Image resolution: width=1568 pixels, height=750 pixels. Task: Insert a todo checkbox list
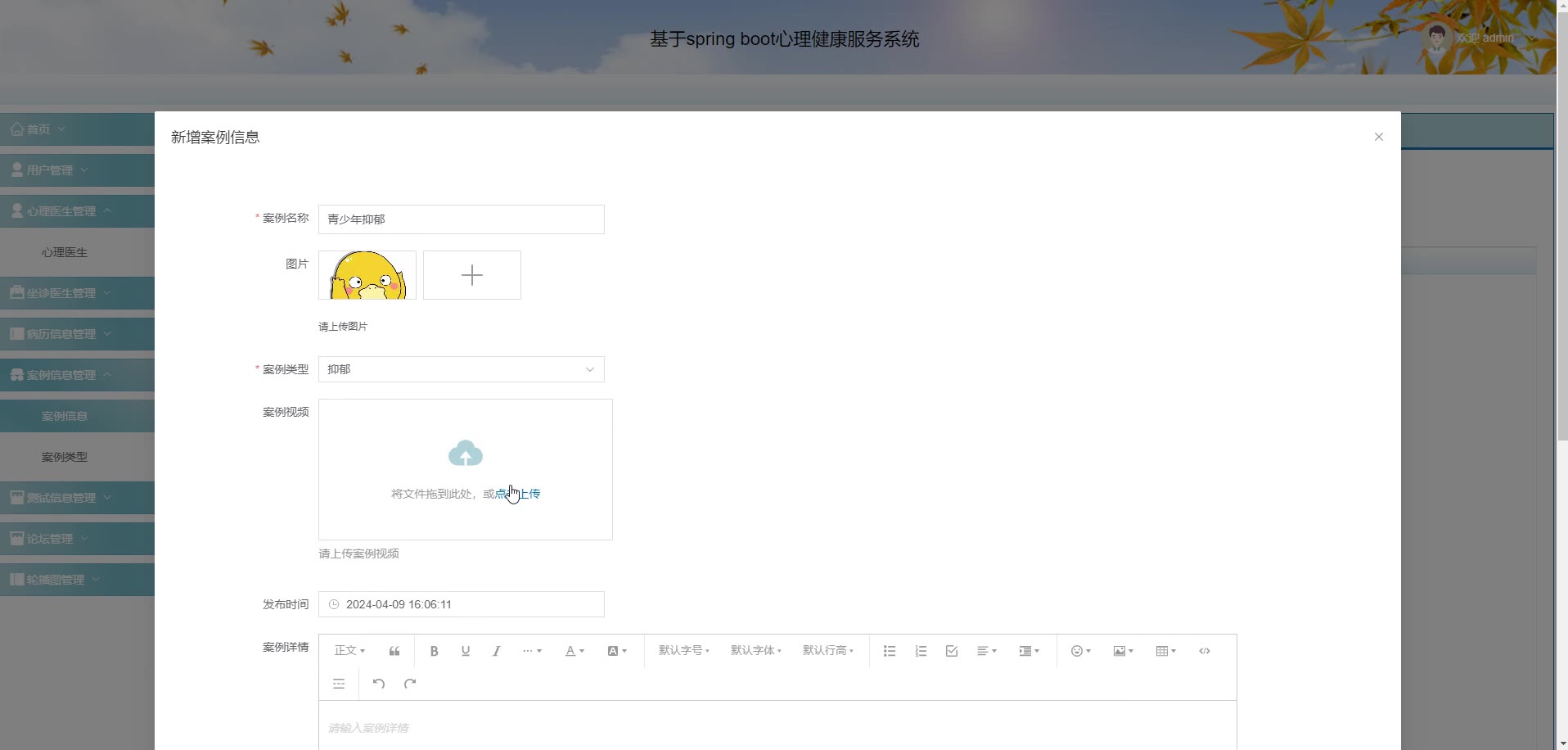point(952,651)
